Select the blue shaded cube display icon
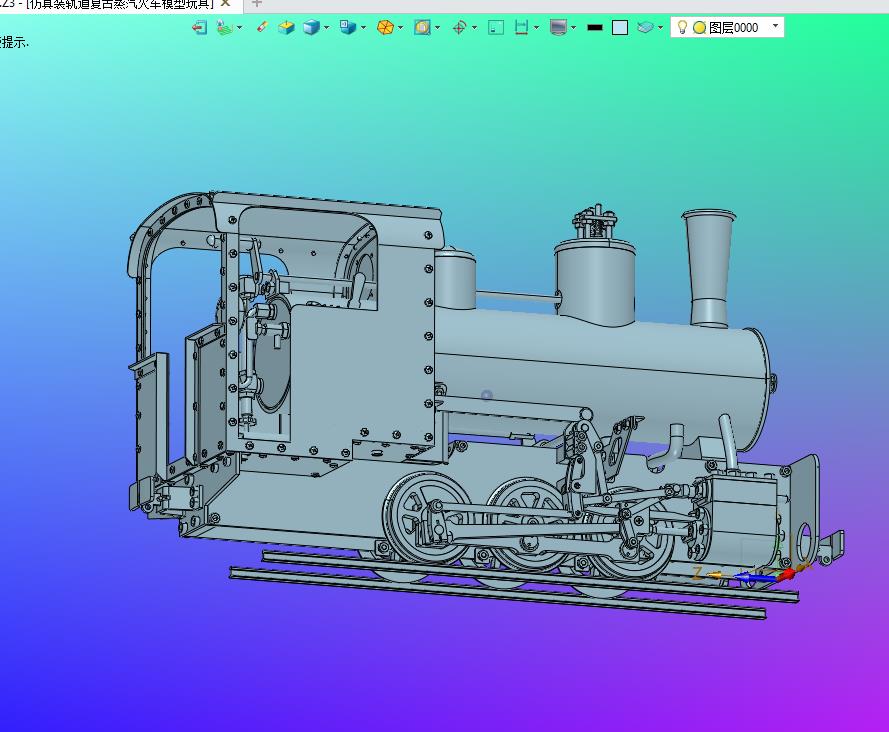The image size is (889, 732). [311, 28]
